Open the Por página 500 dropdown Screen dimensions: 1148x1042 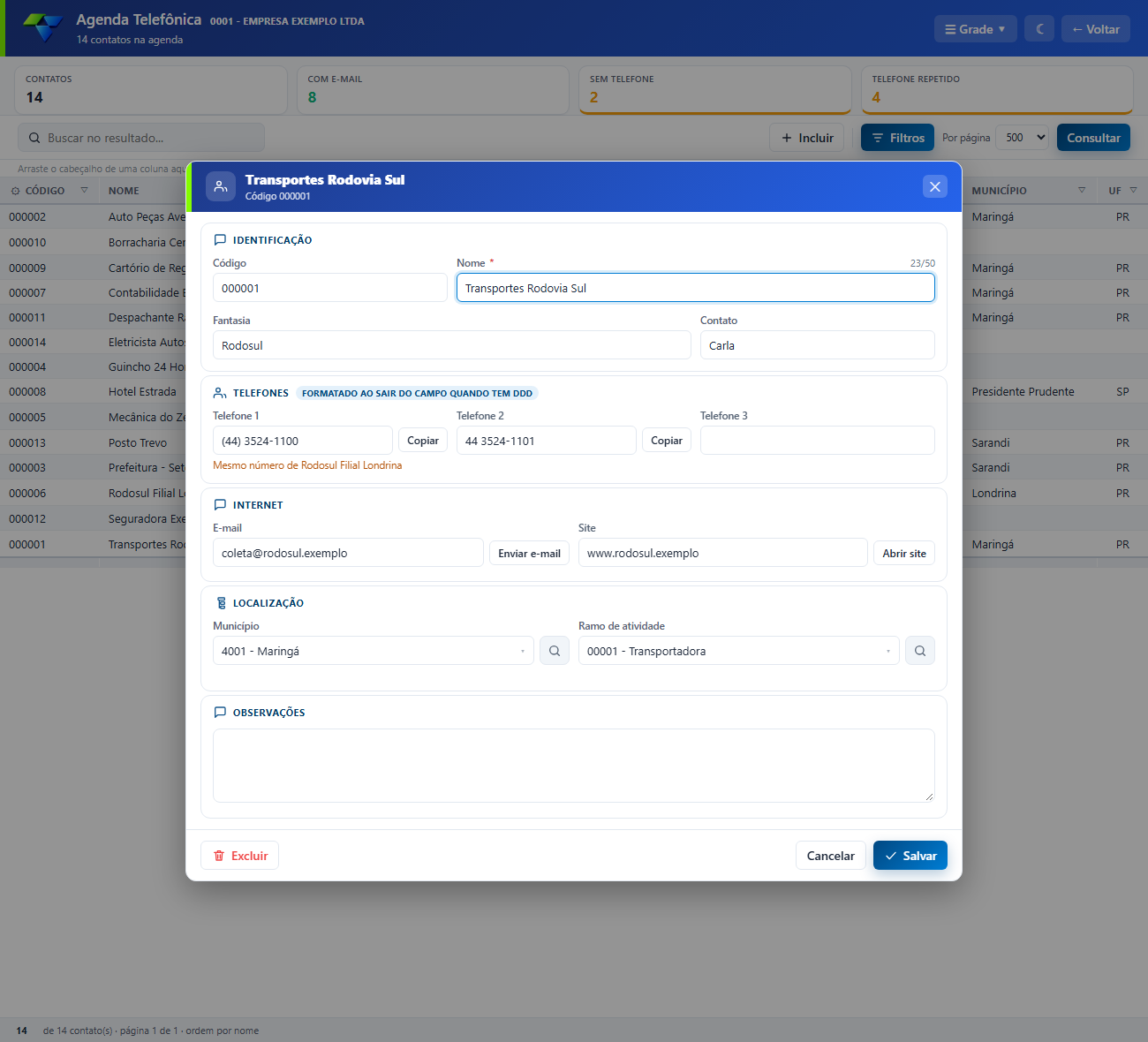pyautogui.click(x=1023, y=138)
